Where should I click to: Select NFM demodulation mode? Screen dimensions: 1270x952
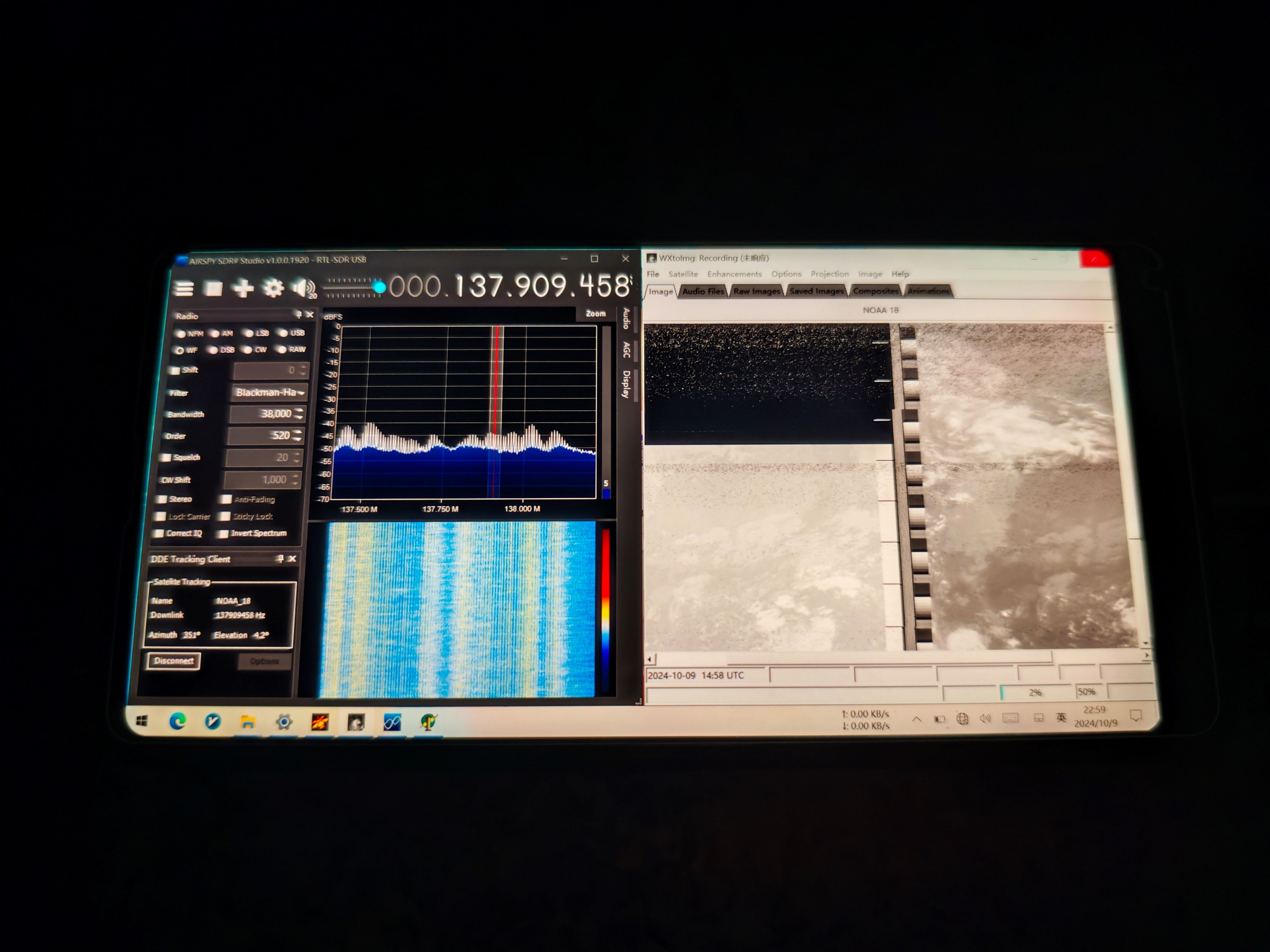click(x=181, y=333)
